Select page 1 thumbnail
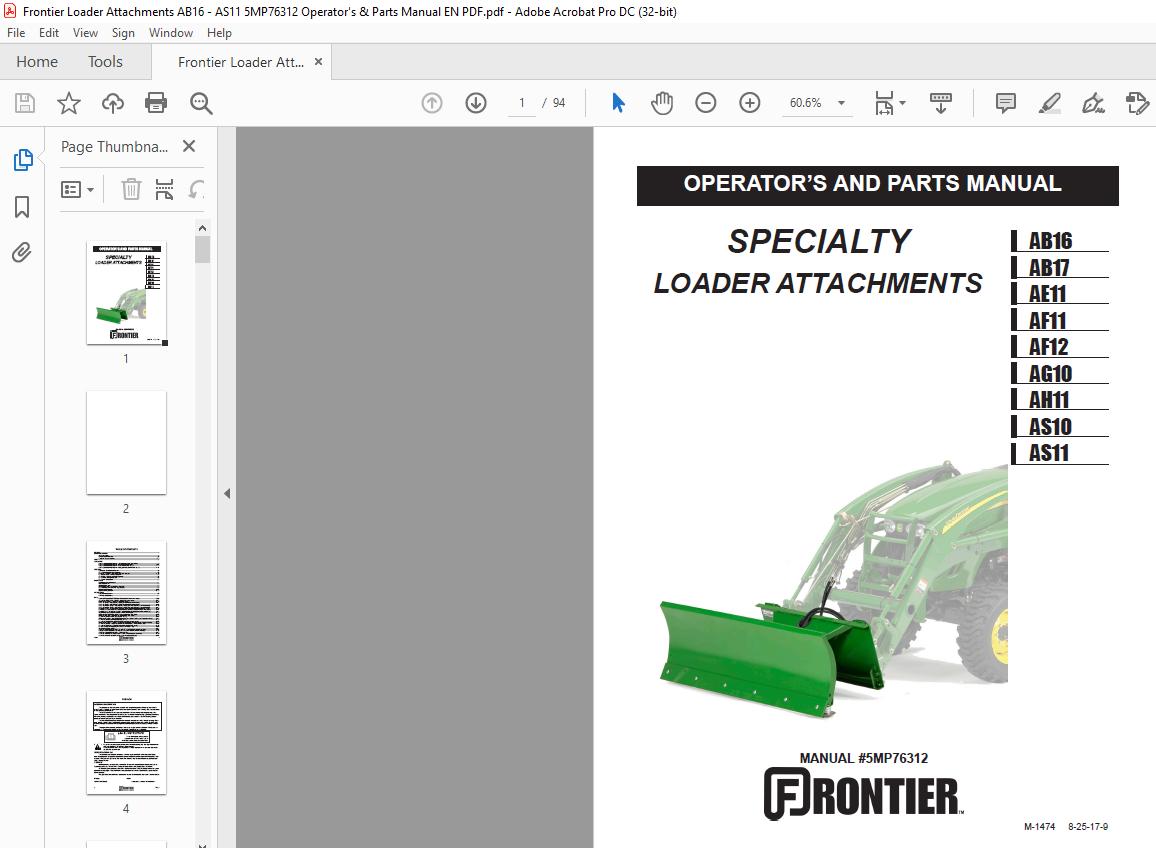Viewport: 1156px width, 848px height. point(126,293)
